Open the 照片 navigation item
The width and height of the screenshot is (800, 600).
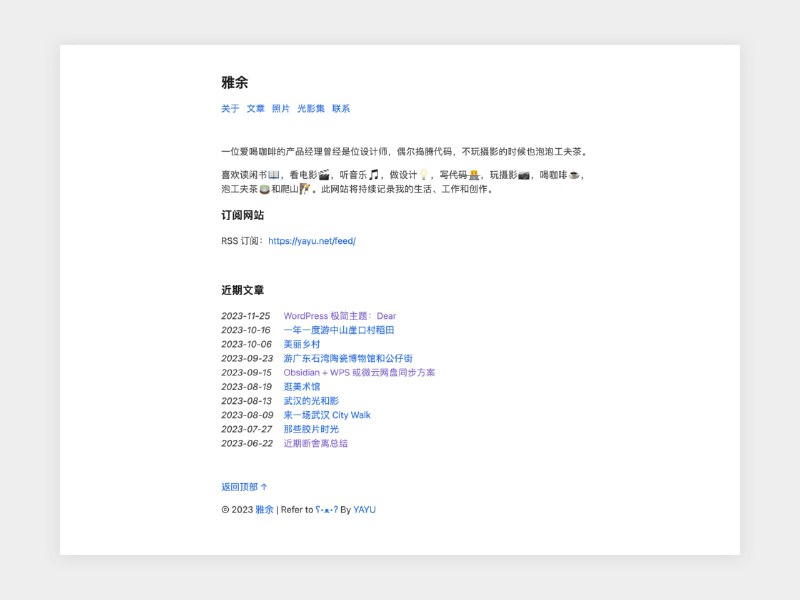(x=279, y=107)
